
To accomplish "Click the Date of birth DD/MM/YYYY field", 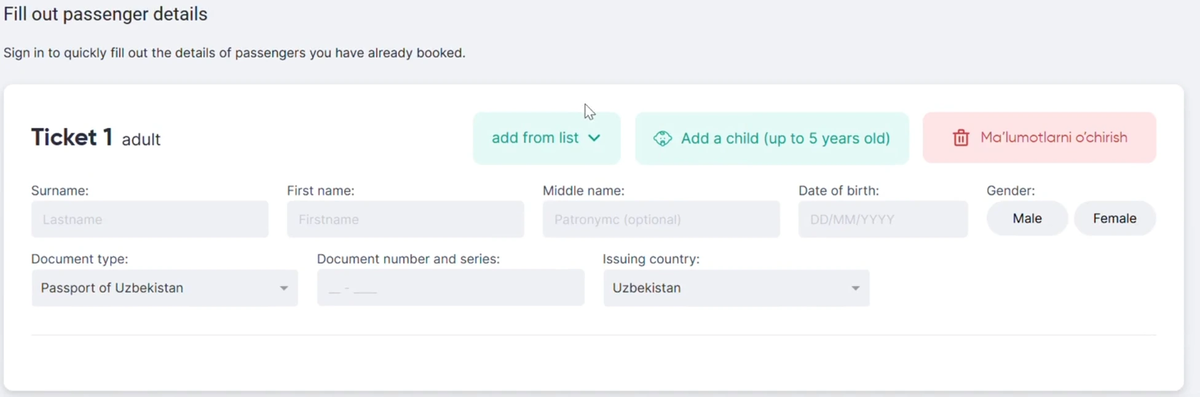I will tap(883, 219).
